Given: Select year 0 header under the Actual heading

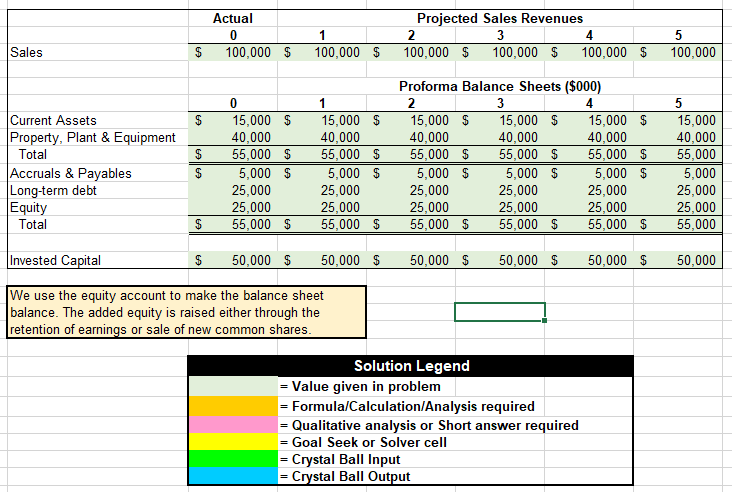Looking at the screenshot, I should point(233,35).
